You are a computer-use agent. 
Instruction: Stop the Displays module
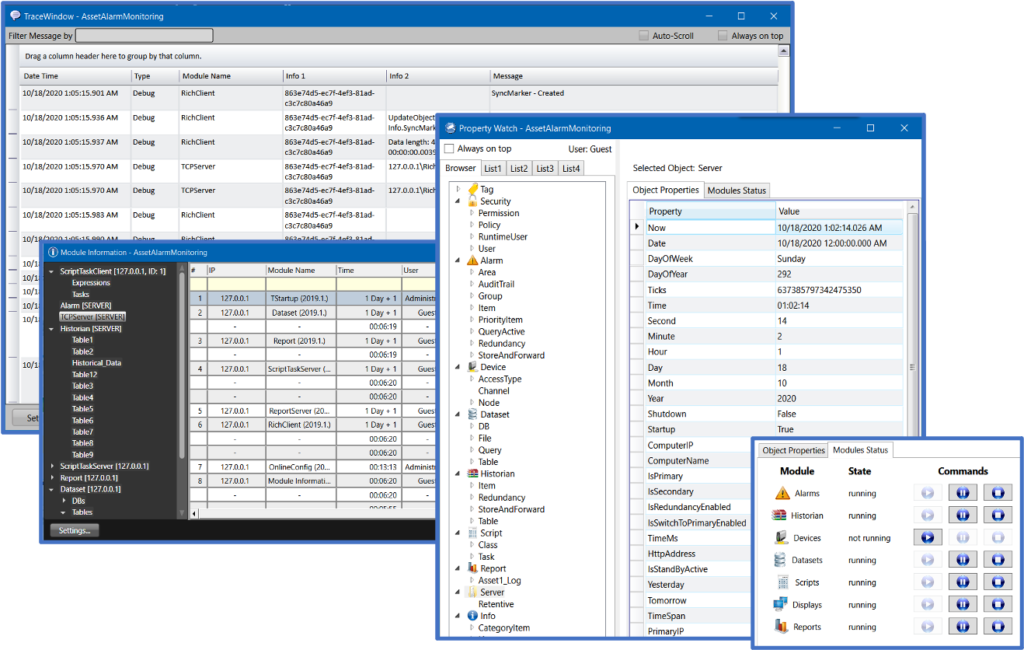997,604
